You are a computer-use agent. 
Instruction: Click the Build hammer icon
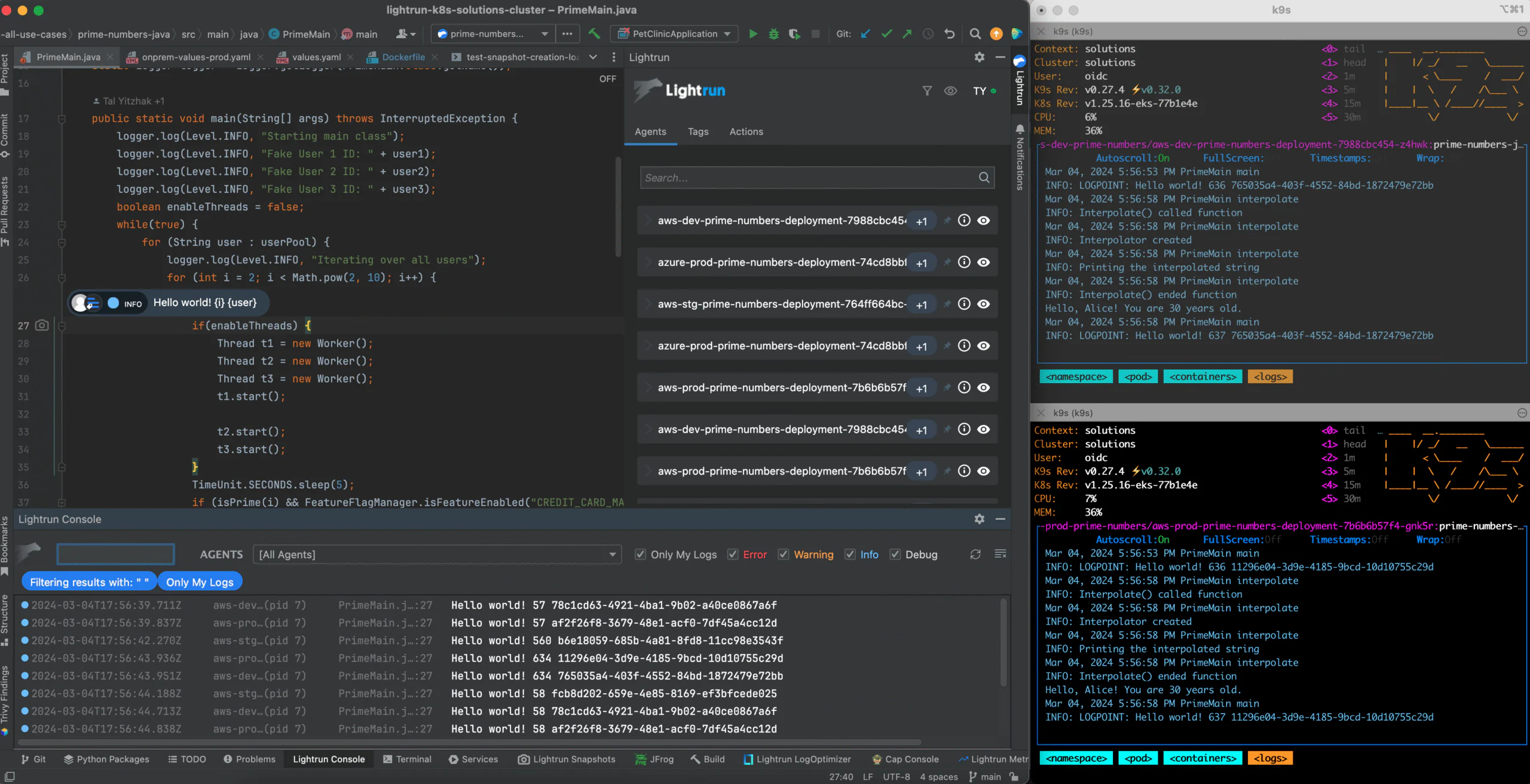coord(594,34)
